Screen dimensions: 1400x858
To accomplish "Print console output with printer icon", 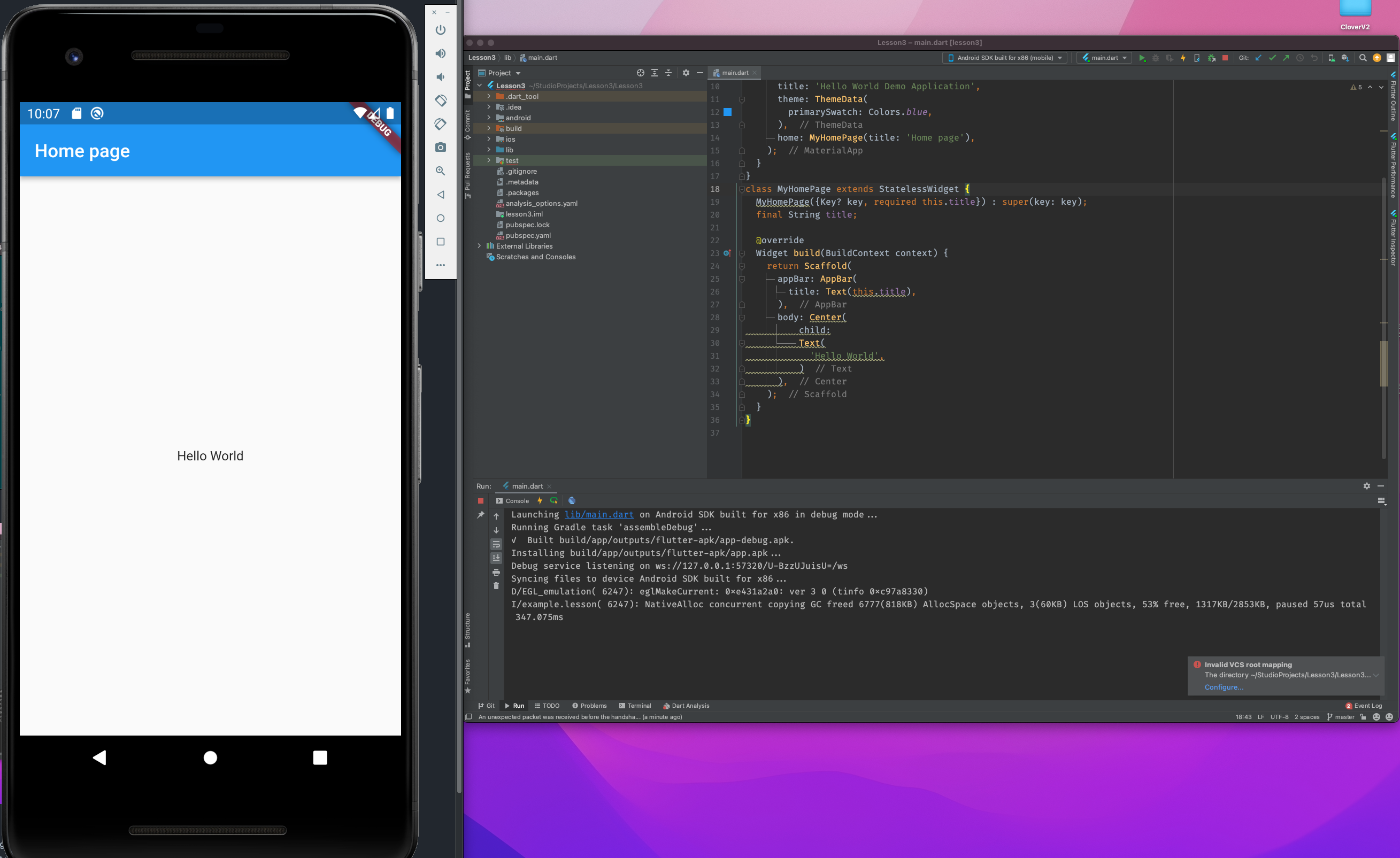I will point(496,572).
